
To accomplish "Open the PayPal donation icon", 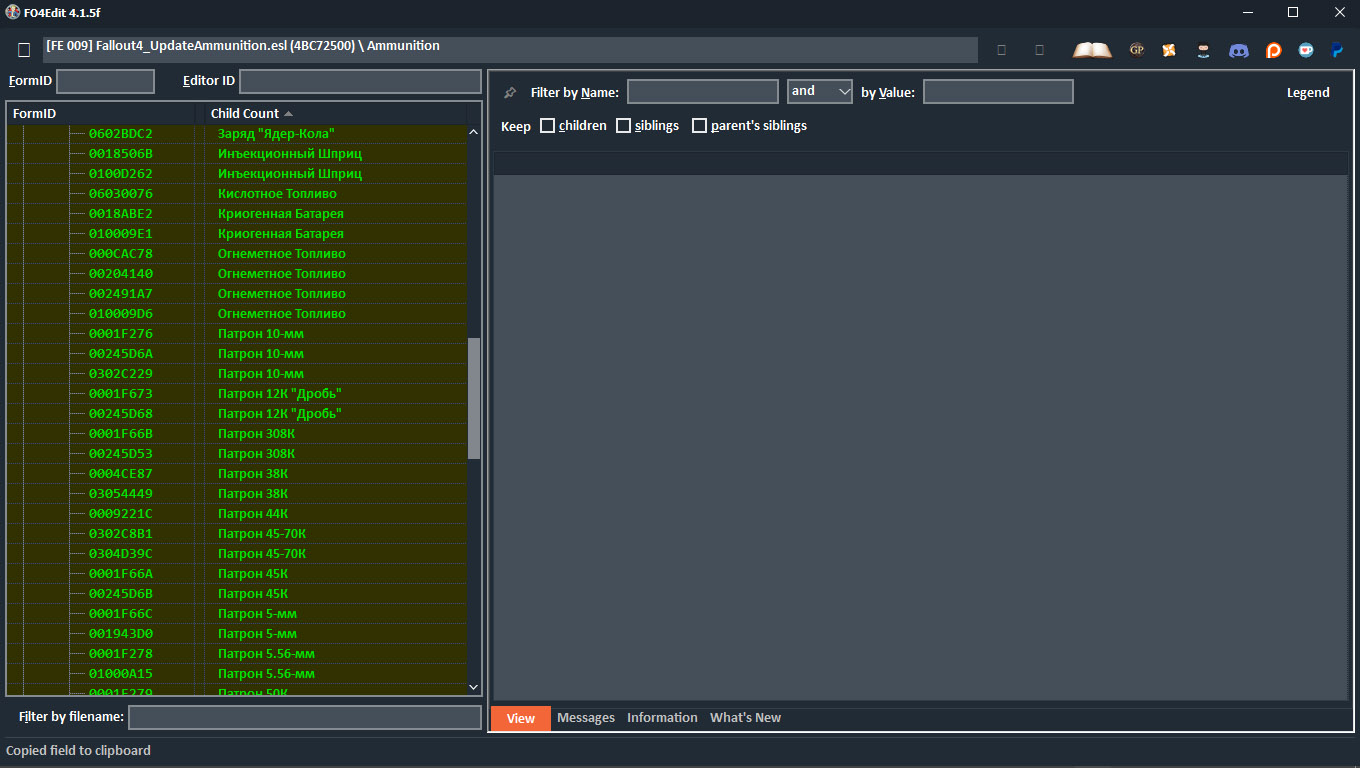I will [1337, 50].
